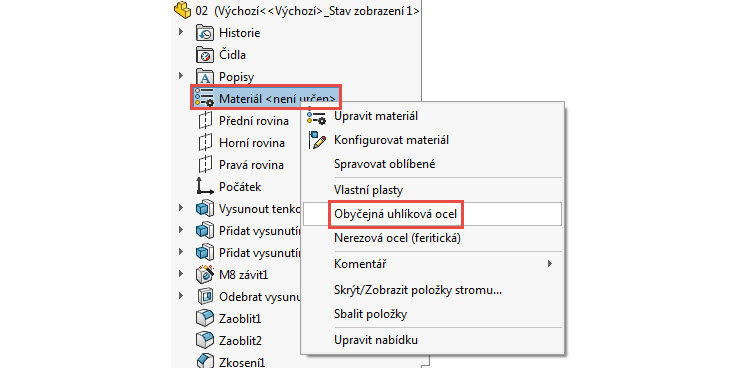Expand the Historie tree node
This screenshot has height=368, width=750.
[181, 32]
